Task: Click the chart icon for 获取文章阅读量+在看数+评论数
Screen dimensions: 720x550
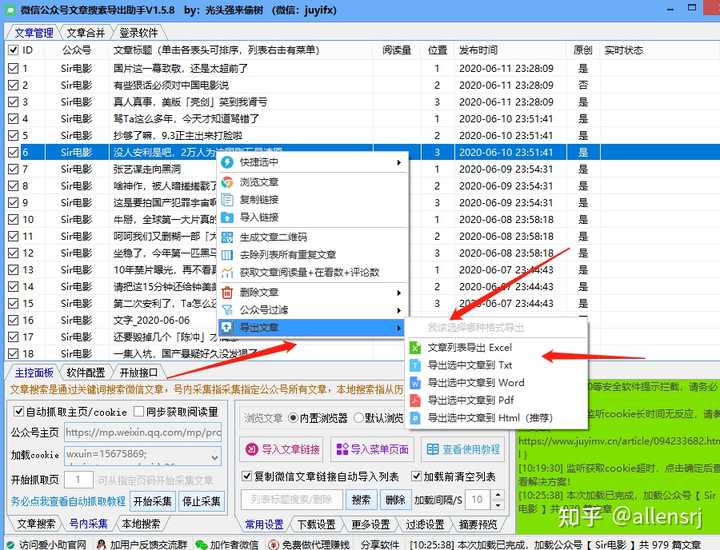Action: (x=227, y=272)
